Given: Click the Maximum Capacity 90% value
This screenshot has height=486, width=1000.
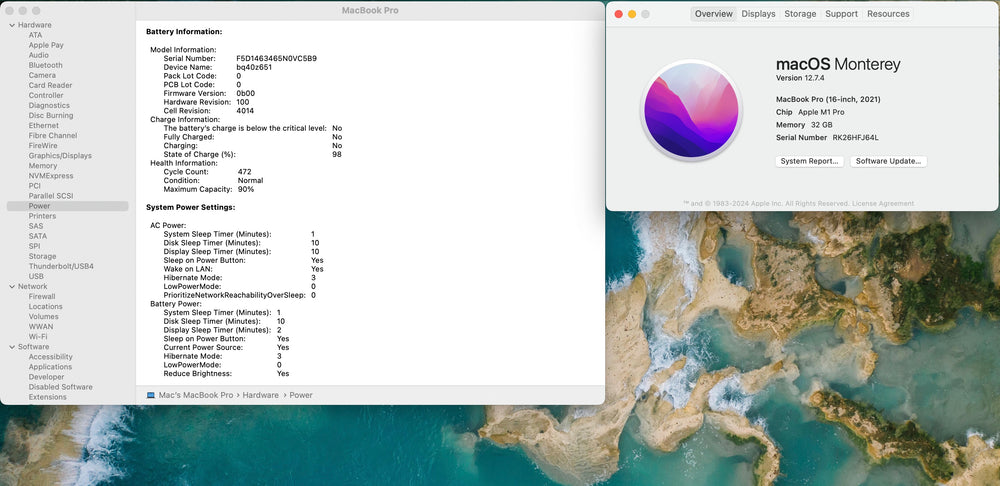Looking at the screenshot, I should [246, 189].
